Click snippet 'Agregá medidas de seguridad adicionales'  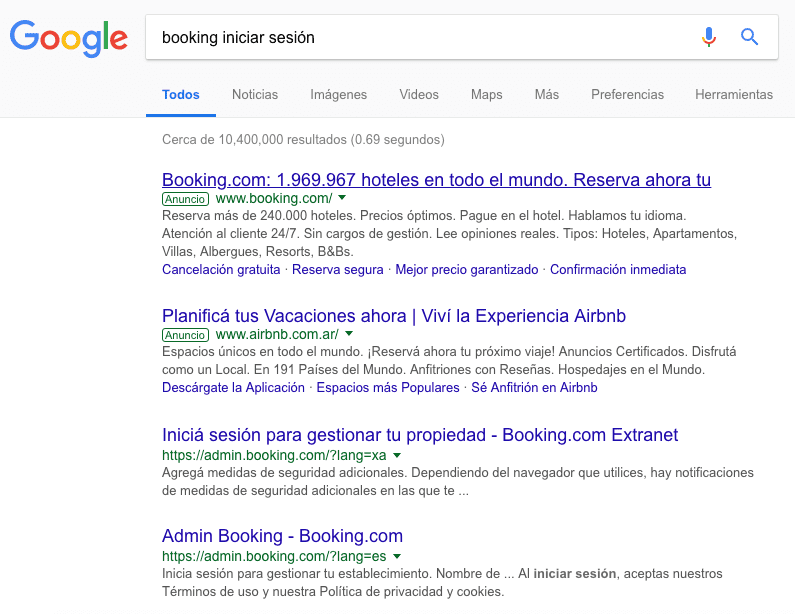coord(458,482)
